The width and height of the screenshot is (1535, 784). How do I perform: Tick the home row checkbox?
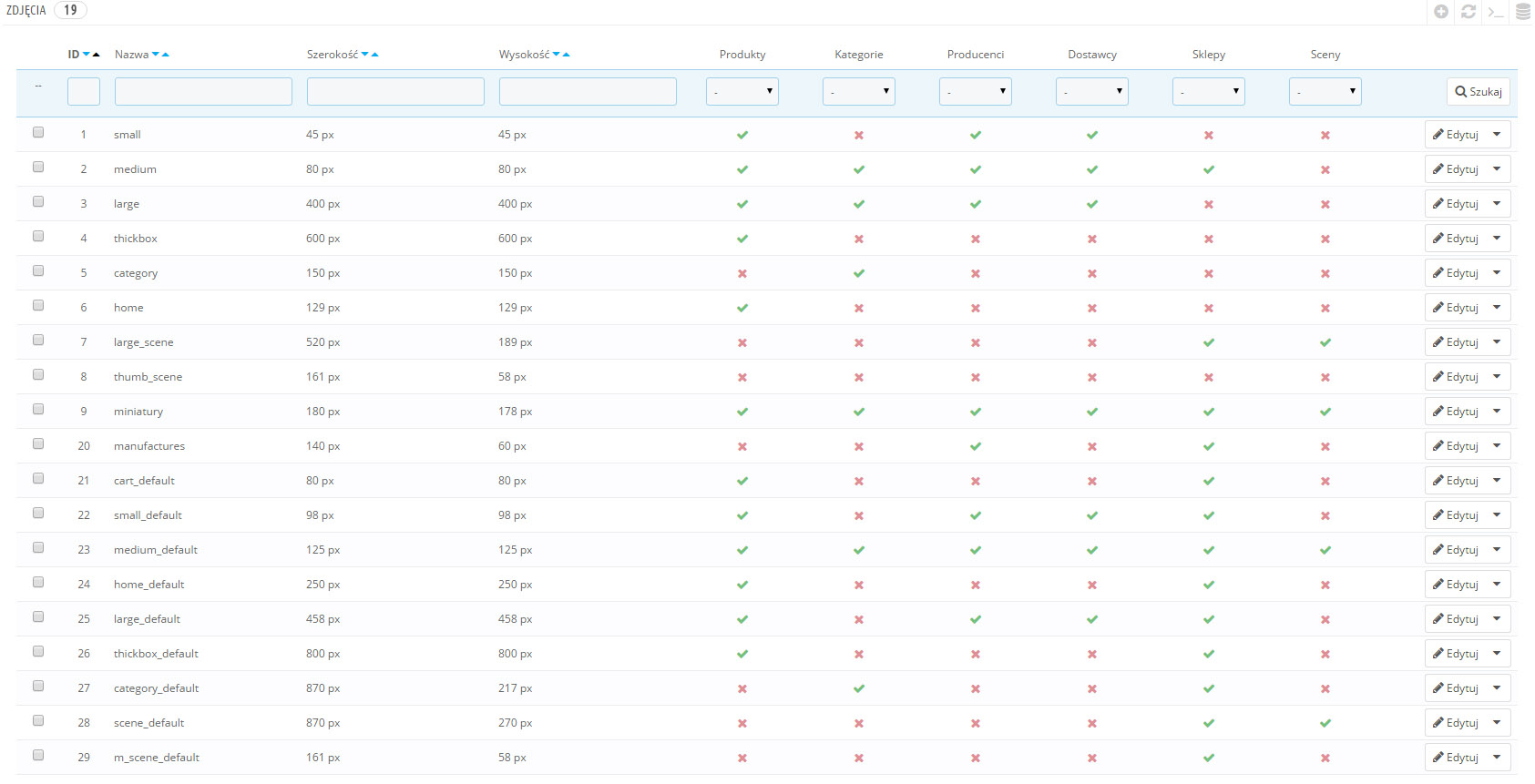pos(38,305)
